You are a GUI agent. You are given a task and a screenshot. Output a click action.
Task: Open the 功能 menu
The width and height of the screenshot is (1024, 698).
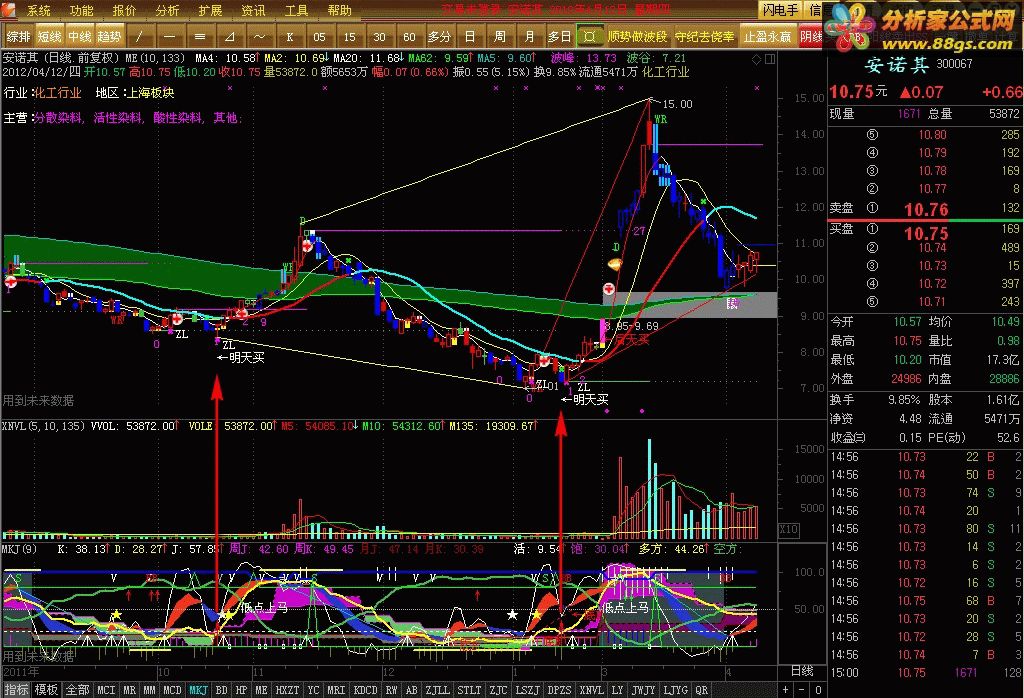[x=82, y=10]
